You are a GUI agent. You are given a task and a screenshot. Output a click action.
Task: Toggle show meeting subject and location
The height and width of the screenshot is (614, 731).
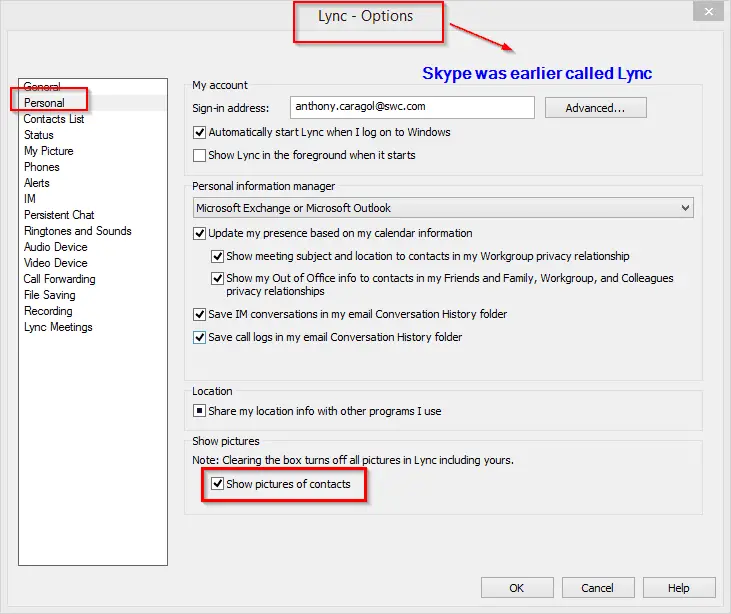[x=217, y=256]
